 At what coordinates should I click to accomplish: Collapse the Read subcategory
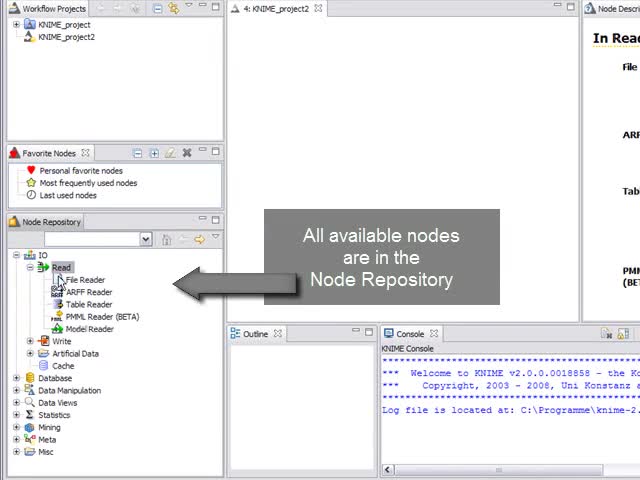tap(30, 267)
